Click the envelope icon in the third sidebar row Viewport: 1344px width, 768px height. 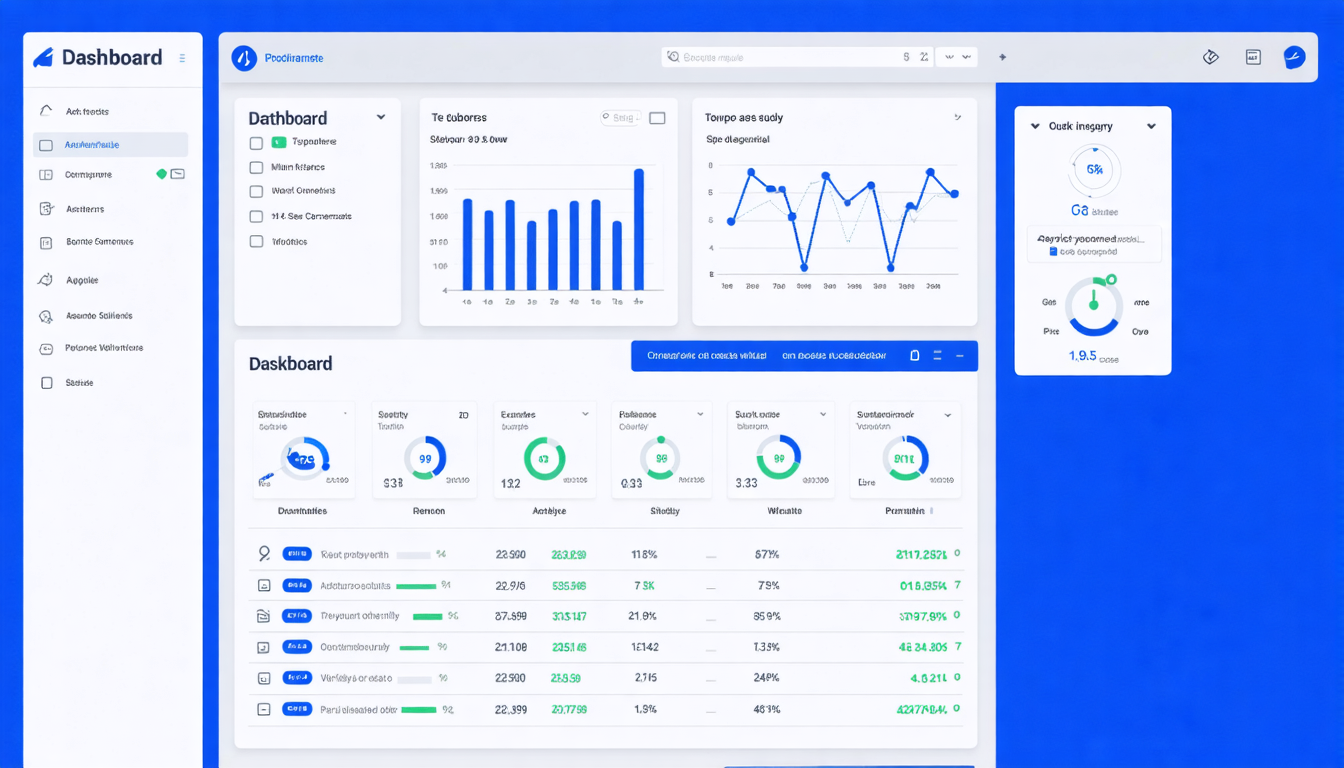pos(177,174)
